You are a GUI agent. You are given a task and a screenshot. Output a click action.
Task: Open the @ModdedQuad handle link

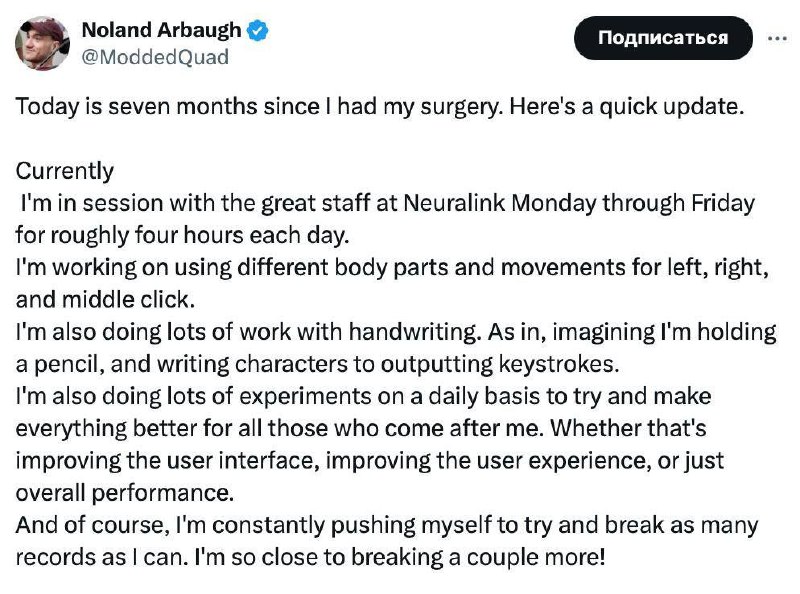(155, 57)
